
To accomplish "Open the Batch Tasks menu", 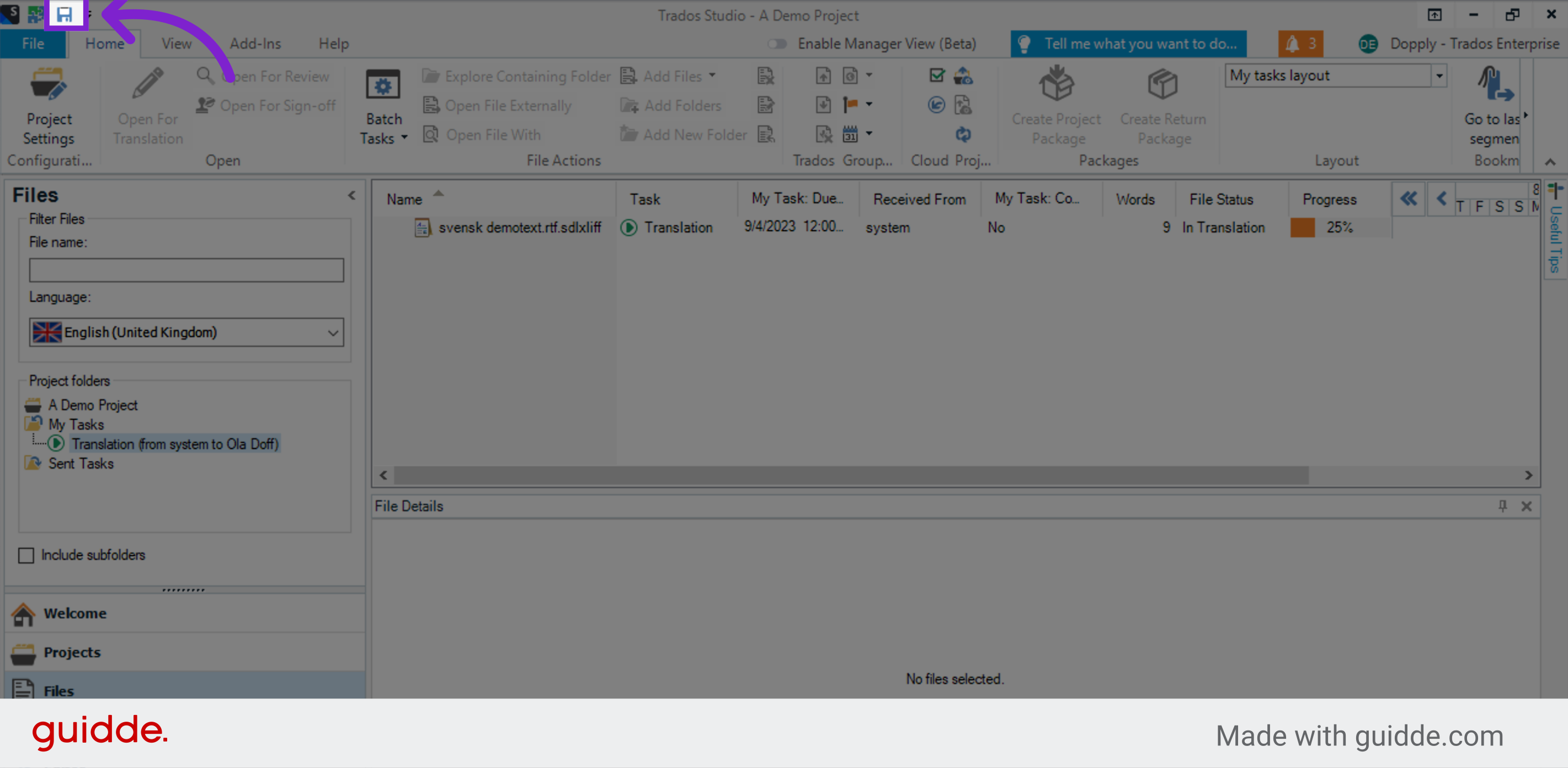I will [383, 107].
